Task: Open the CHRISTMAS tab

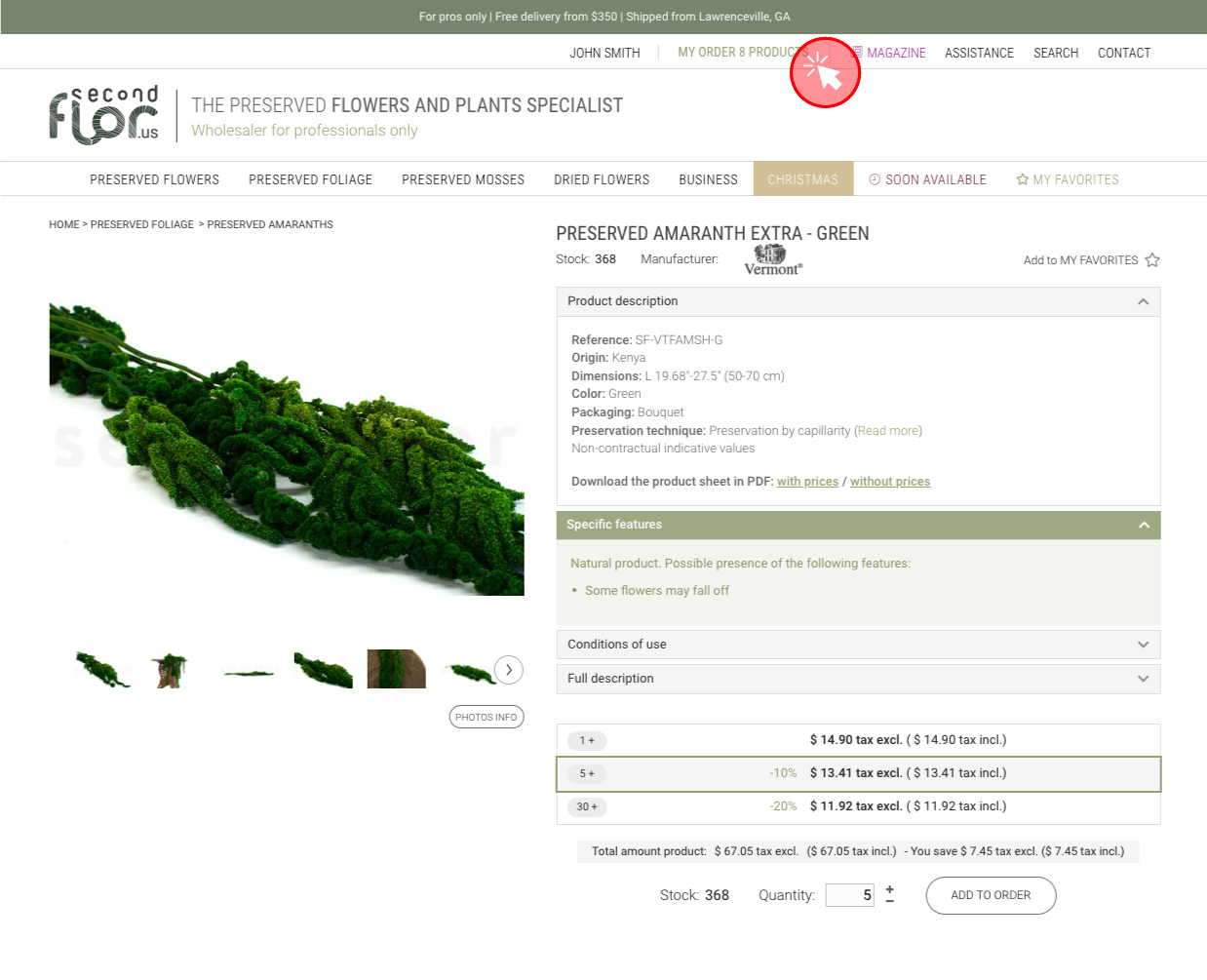Action: (802, 179)
